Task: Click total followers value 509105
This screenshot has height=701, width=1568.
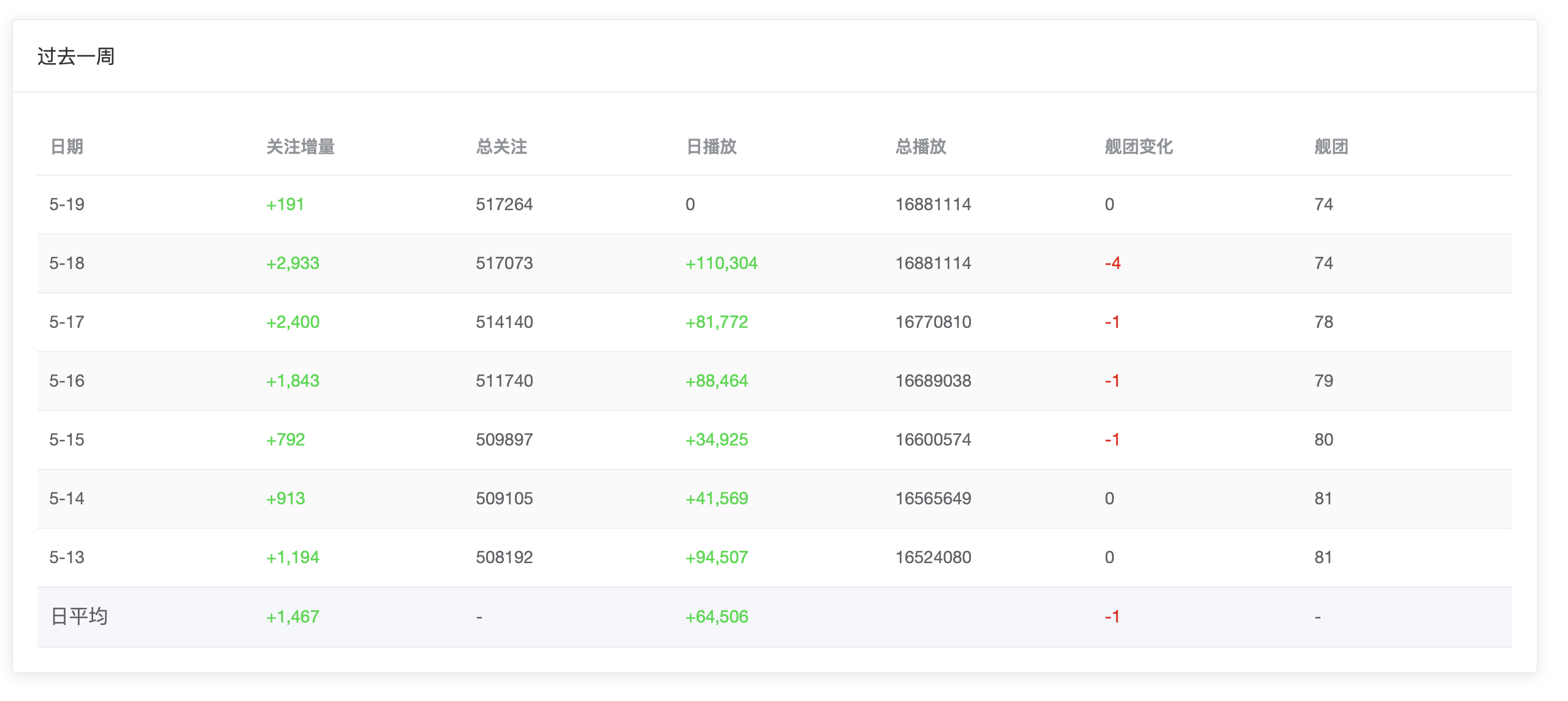Action: 504,498
